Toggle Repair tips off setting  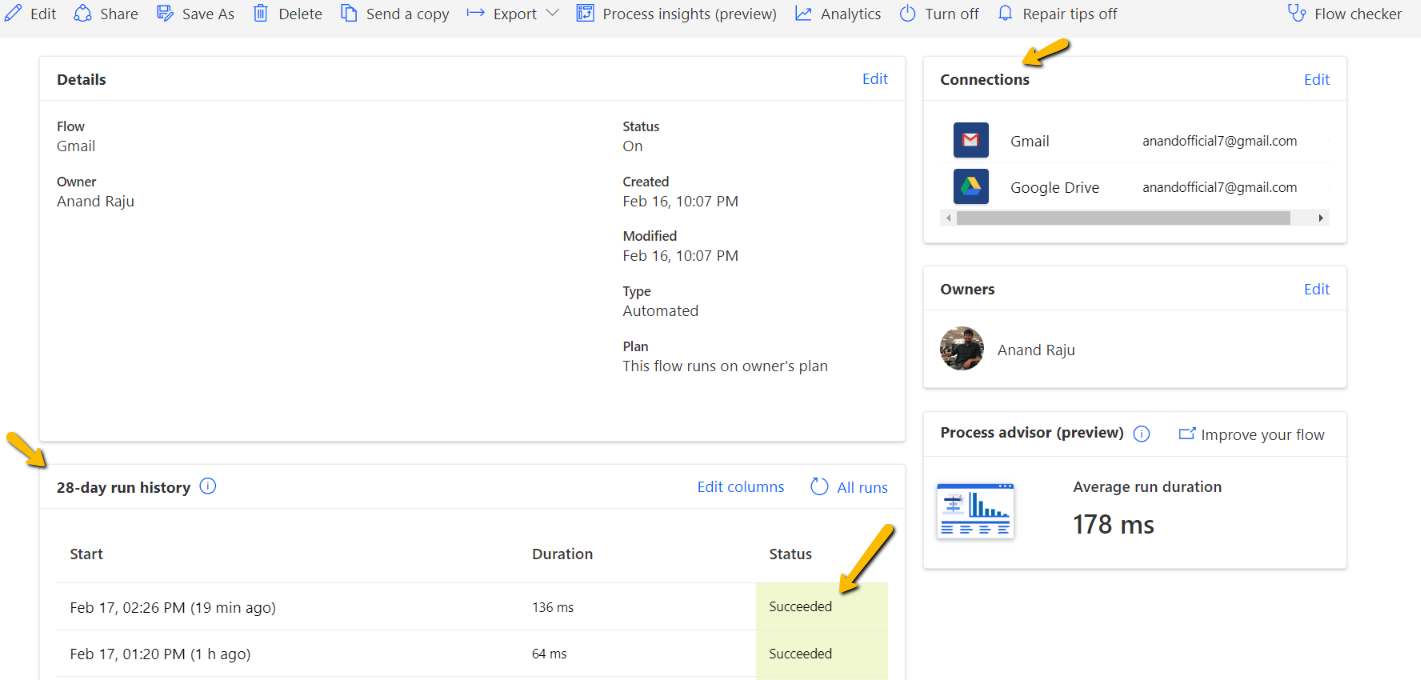[x=1057, y=13]
